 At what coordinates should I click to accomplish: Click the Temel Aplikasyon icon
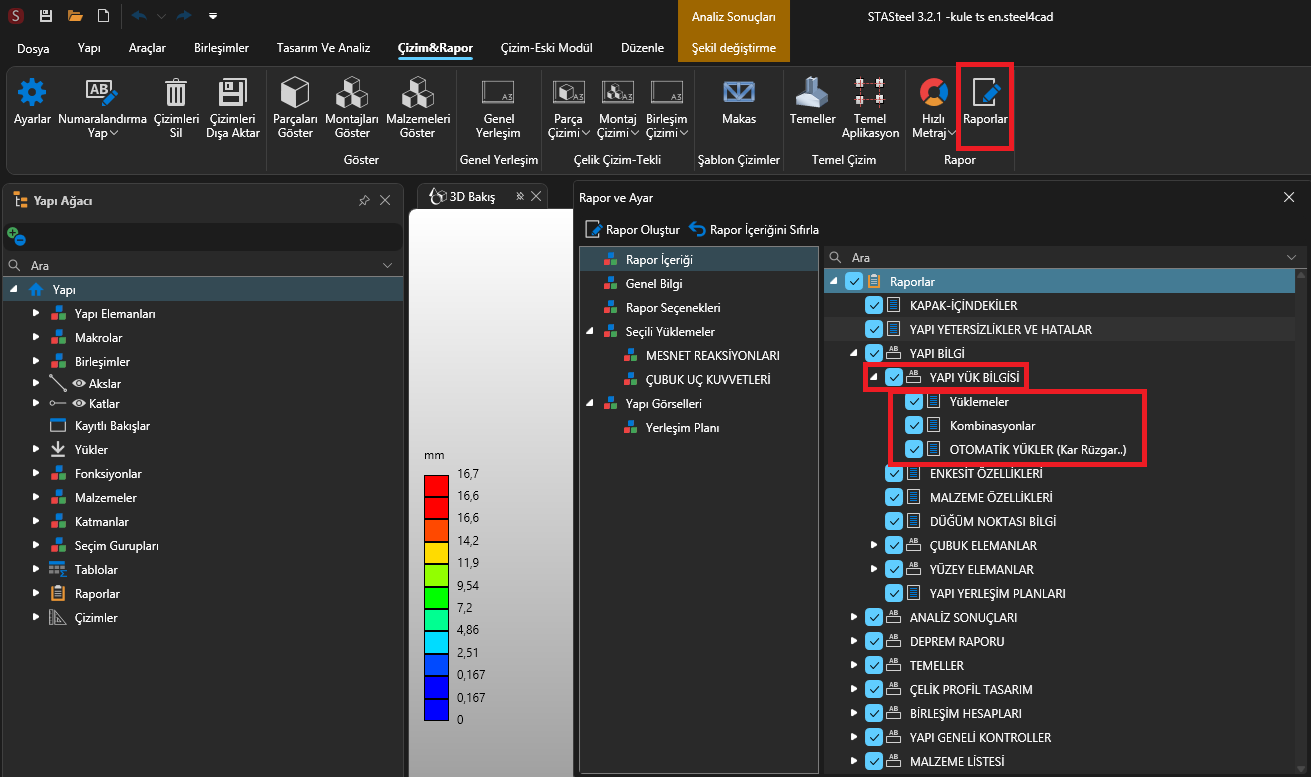tap(869, 94)
